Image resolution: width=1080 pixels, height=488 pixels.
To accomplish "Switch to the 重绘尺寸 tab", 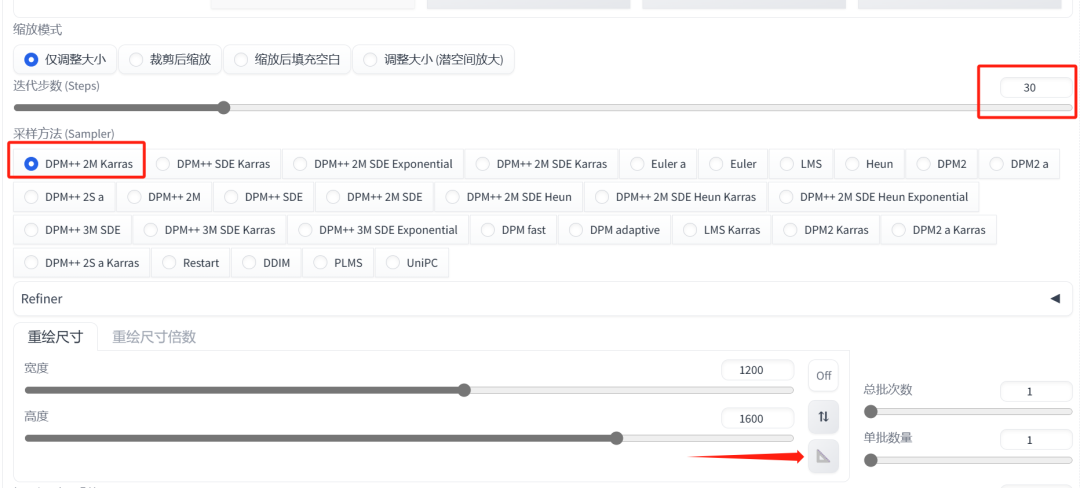I will [55, 337].
